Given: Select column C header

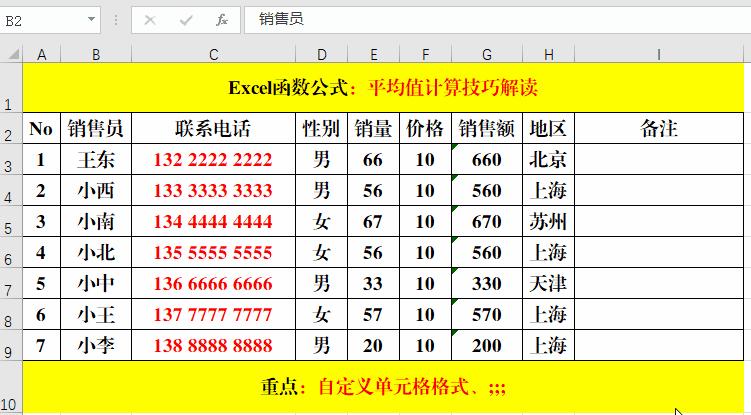Looking at the screenshot, I should [x=214, y=55].
